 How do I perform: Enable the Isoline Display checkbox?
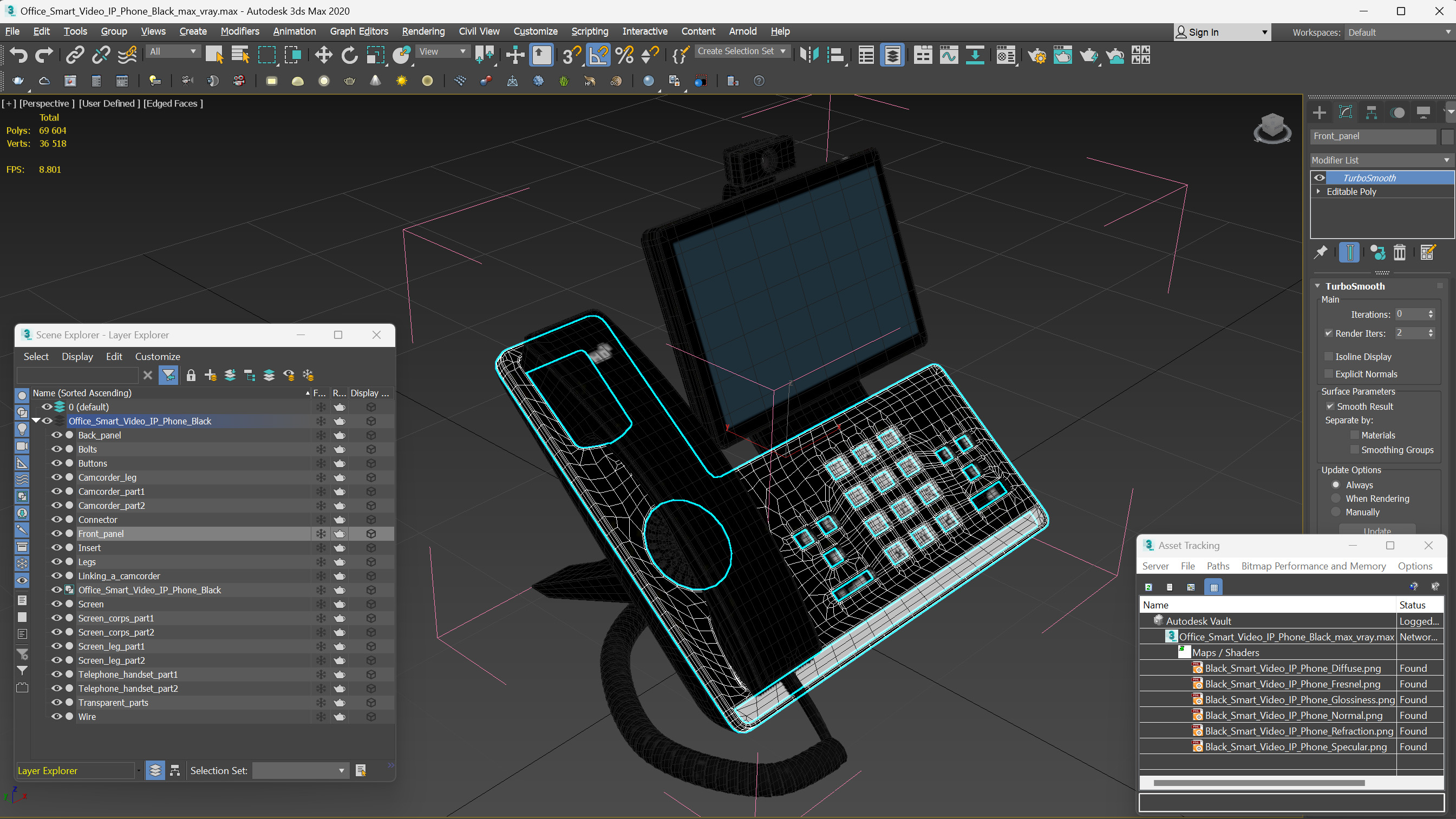pyautogui.click(x=1329, y=357)
